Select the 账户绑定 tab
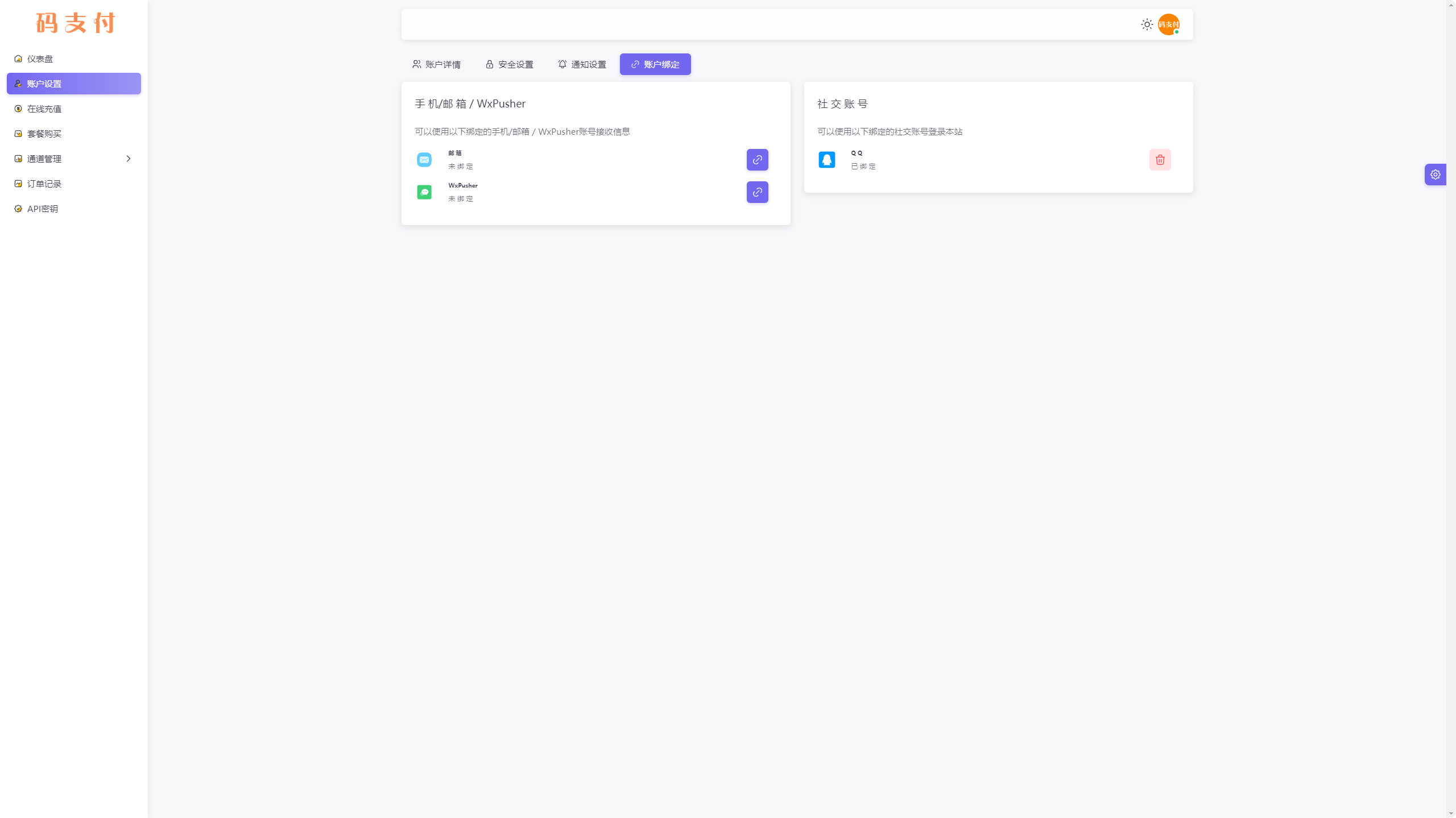Screen dimensions: 1456x818 tap(655, 64)
